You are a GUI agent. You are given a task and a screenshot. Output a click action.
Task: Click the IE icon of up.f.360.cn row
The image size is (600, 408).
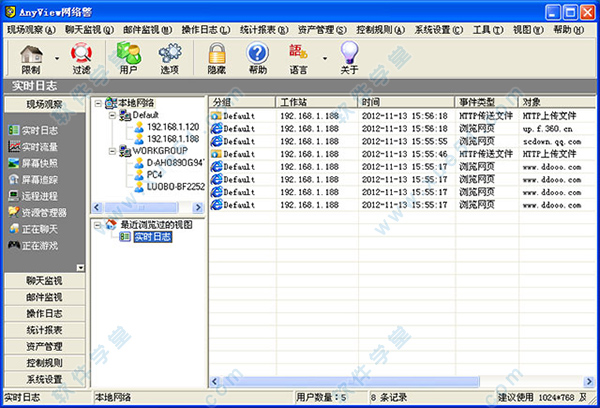coord(217,129)
